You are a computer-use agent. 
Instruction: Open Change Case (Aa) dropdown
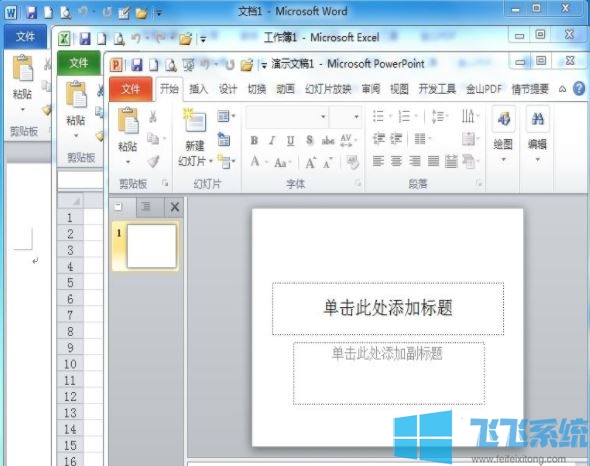pyautogui.click(x=283, y=163)
